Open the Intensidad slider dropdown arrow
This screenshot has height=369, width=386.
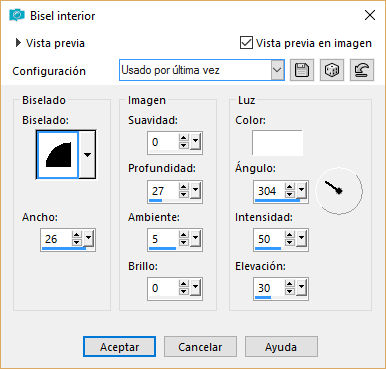tap(301, 238)
